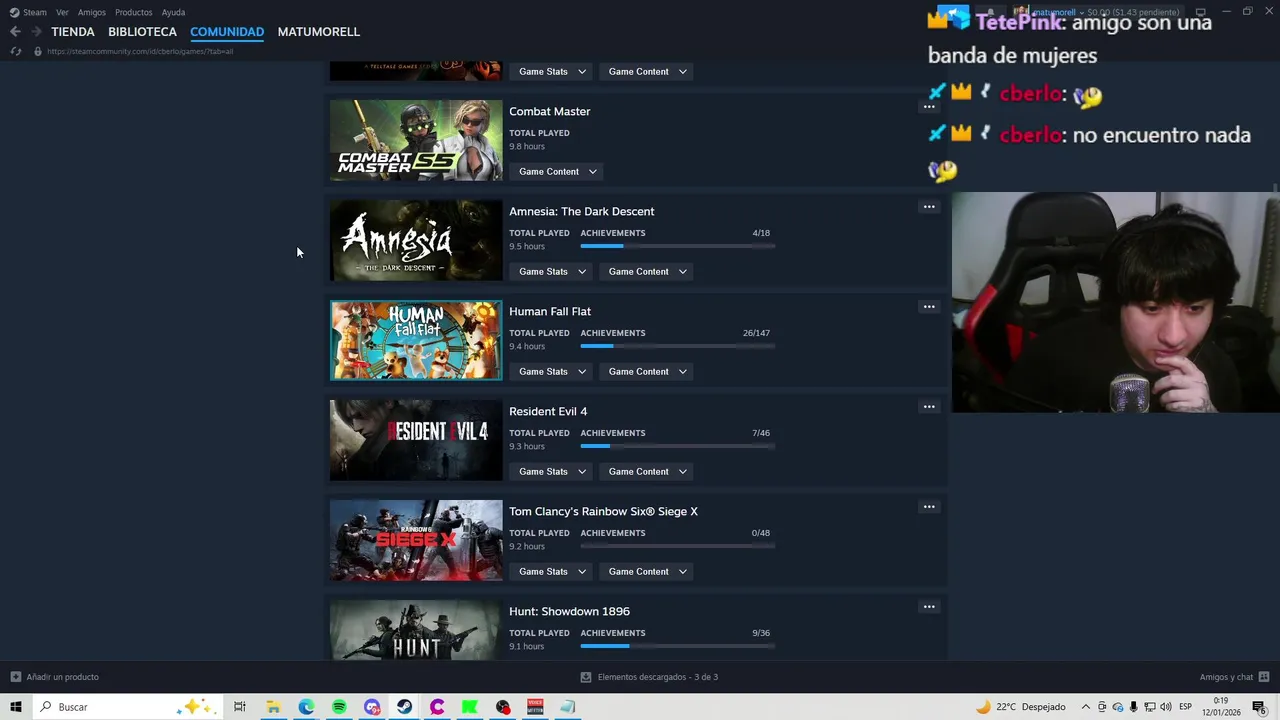1280x720 pixels.
Task: Open Tom Clancy's Rainbow Six Siege X link
Action: tap(603, 511)
